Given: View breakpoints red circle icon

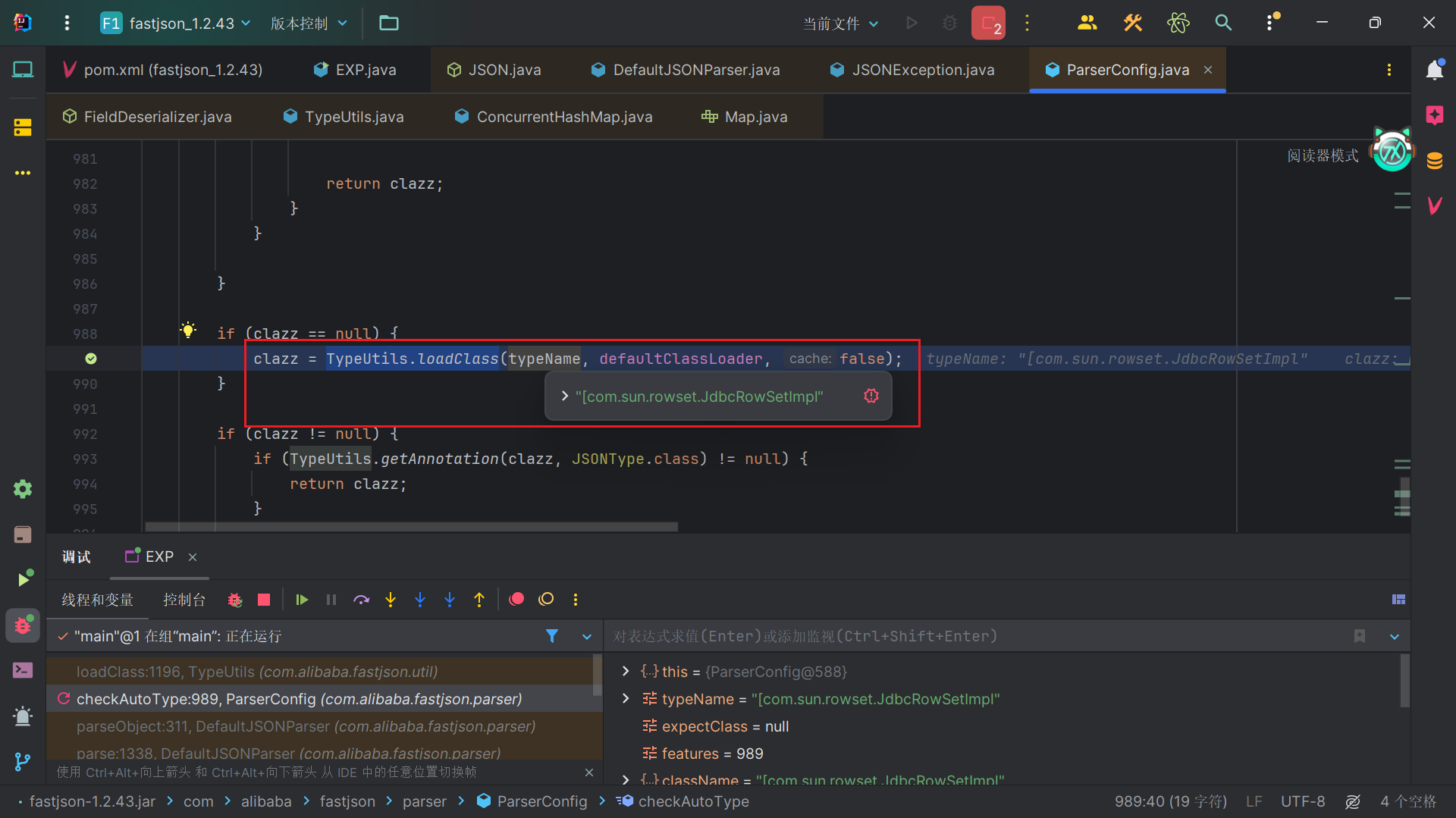Looking at the screenshot, I should (x=516, y=599).
